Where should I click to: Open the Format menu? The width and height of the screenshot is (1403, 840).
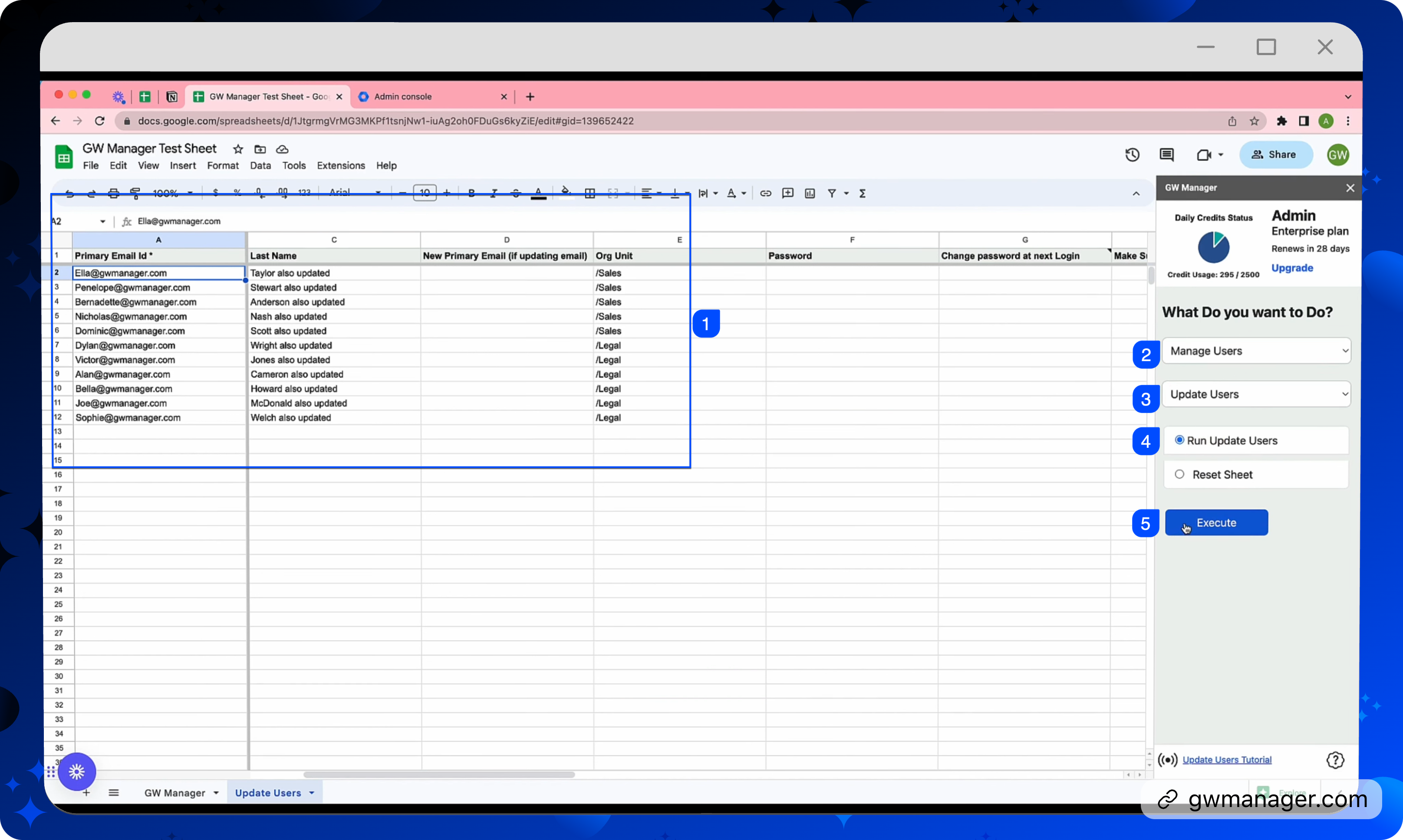223,165
